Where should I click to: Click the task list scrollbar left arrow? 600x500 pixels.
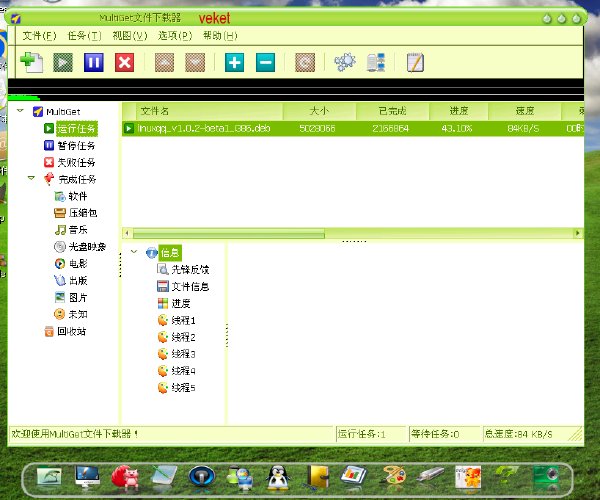127,233
